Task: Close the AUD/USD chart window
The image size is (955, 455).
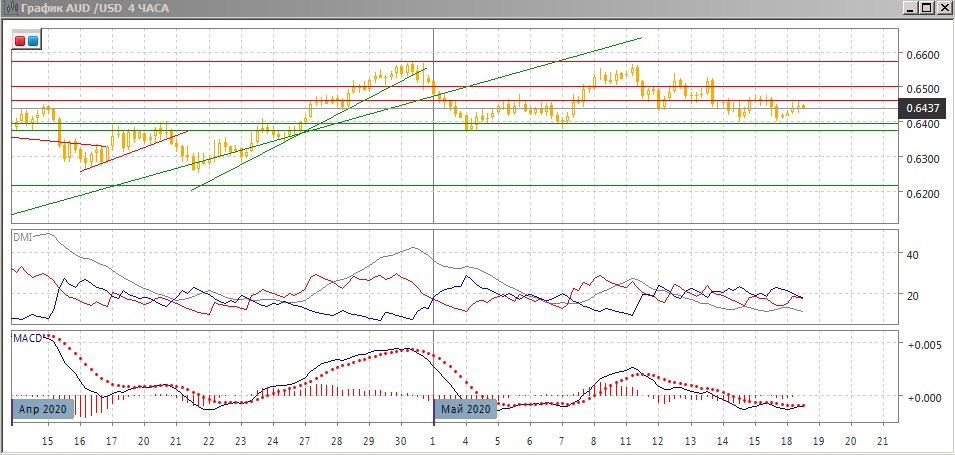Action: click(x=943, y=8)
